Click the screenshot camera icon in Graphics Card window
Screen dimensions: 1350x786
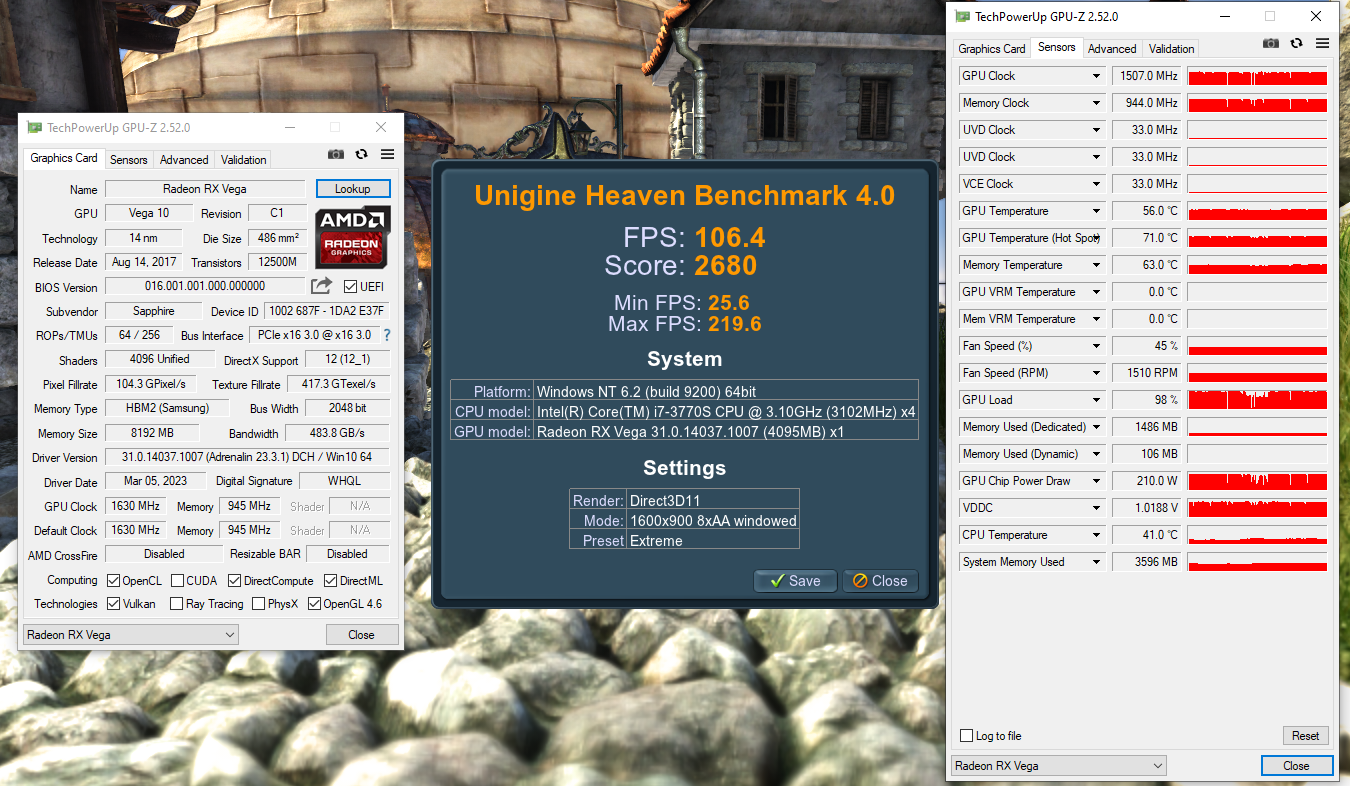(x=336, y=154)
